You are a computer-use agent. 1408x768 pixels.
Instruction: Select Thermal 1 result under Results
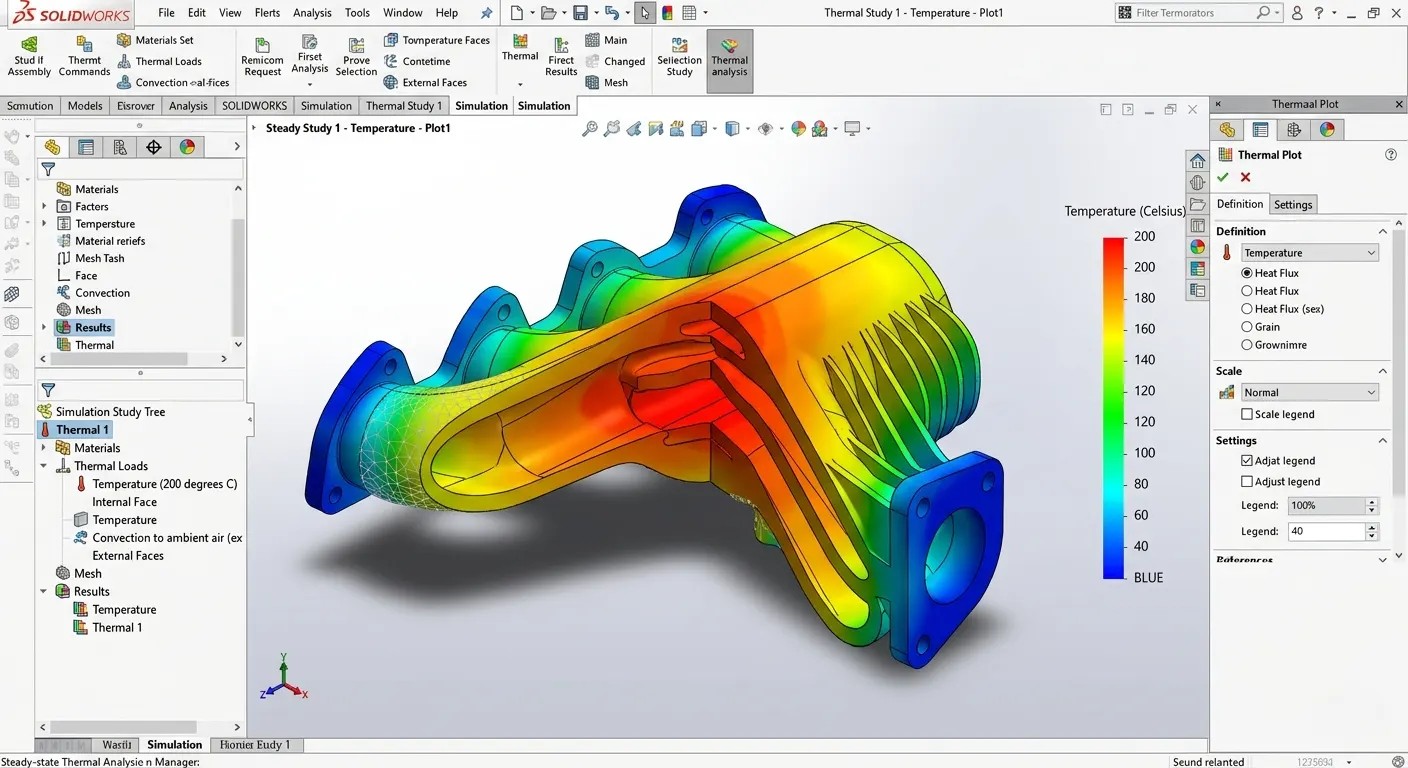pyautogui.click(x=108, y=628)
